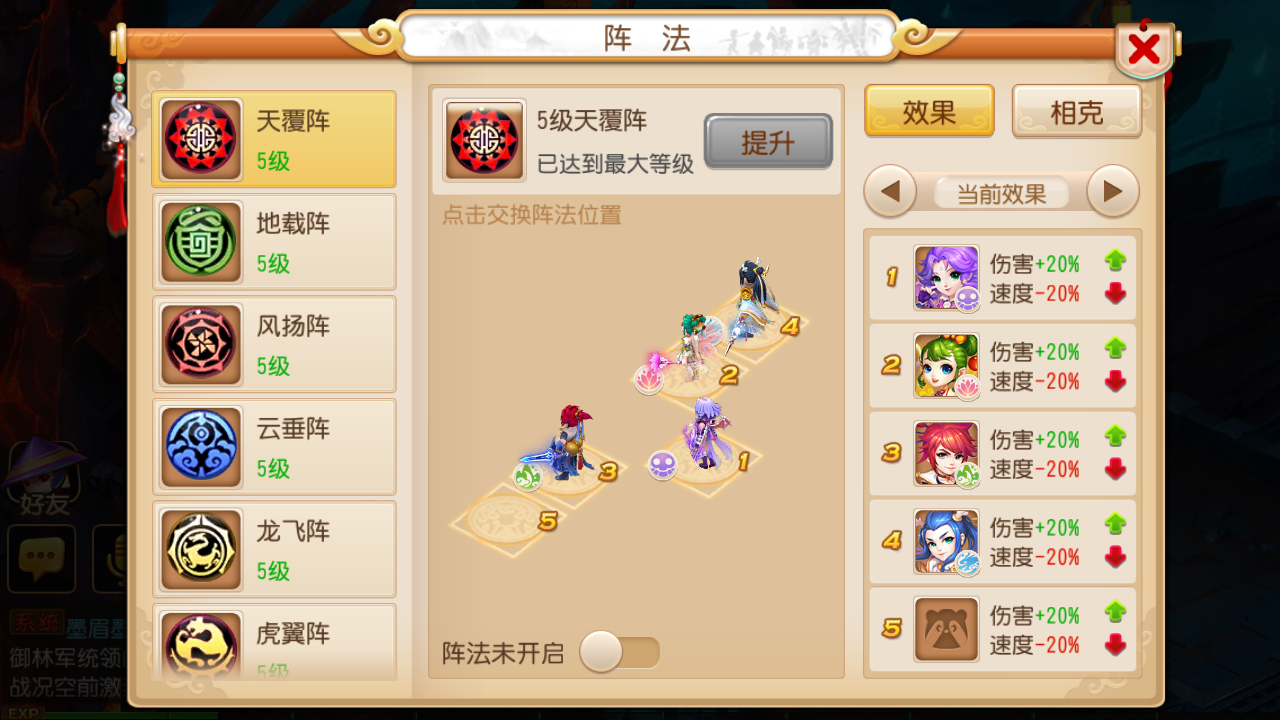Screen dimensions: 1280x720
Task: Click the green-haired character portrait in slot 2
Action: 946,366
